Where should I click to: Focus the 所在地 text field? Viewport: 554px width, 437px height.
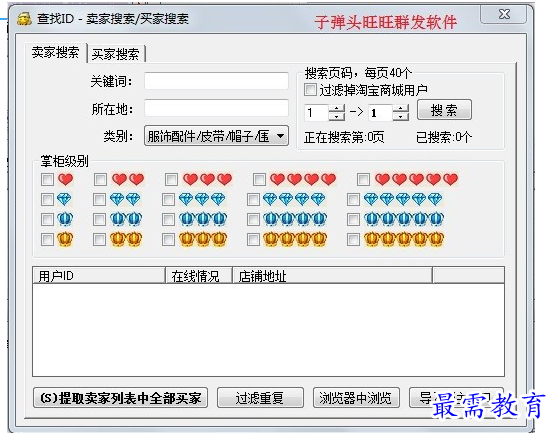coord(216,108)
